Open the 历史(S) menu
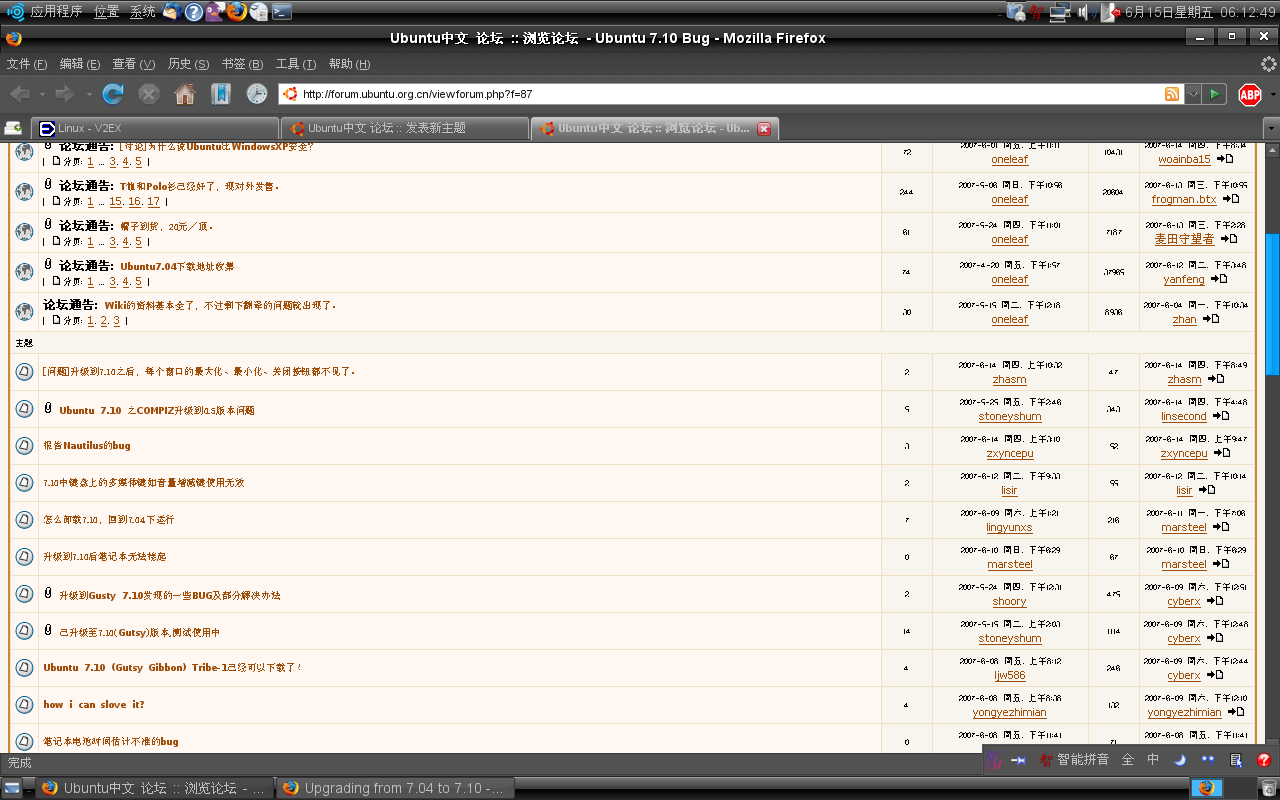 188,64
